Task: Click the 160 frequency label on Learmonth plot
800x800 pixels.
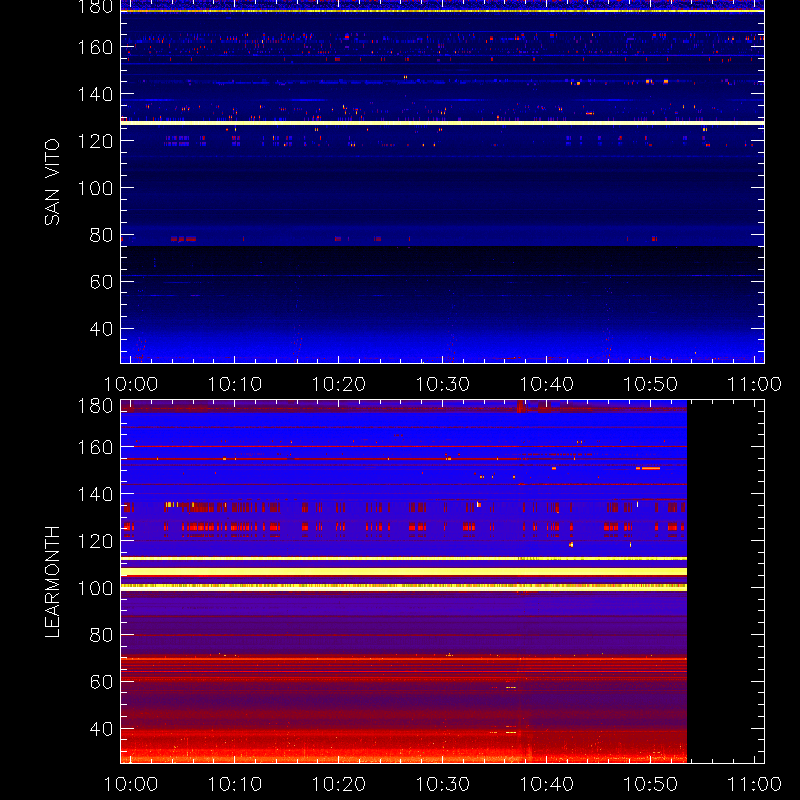Action: (x=95, y=447)
